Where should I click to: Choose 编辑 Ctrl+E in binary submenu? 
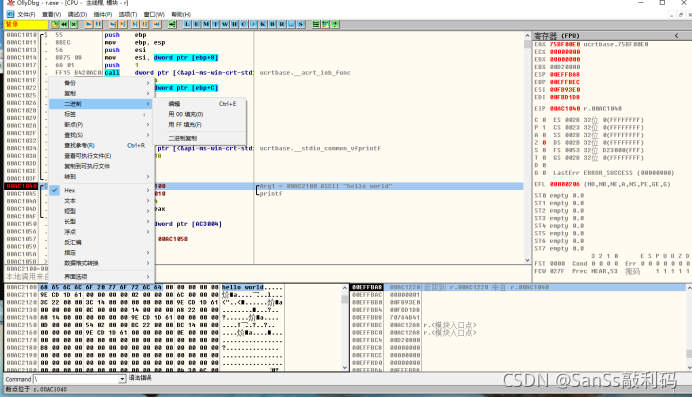point(199,104)
